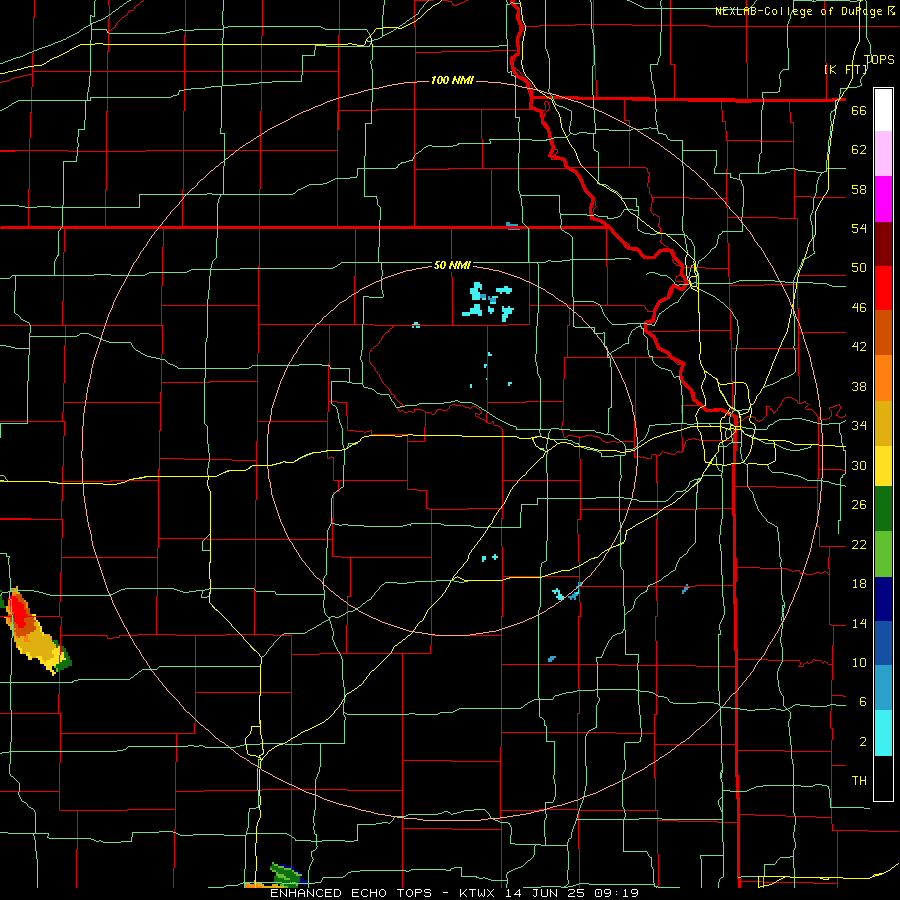Image resolution: width=900 pixels, height=900 pixels.
Task: Click the red core of the western storm cell
Action: point(20,614)
